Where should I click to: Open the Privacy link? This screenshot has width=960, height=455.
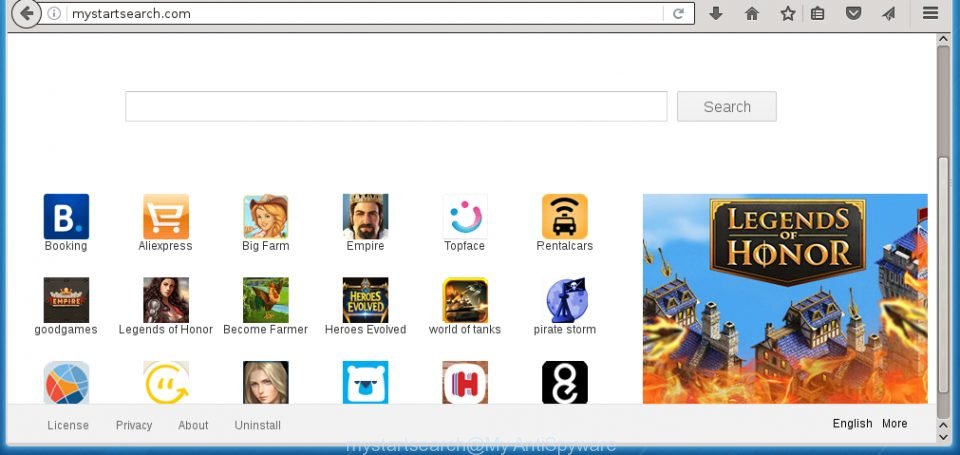point(134,425)
